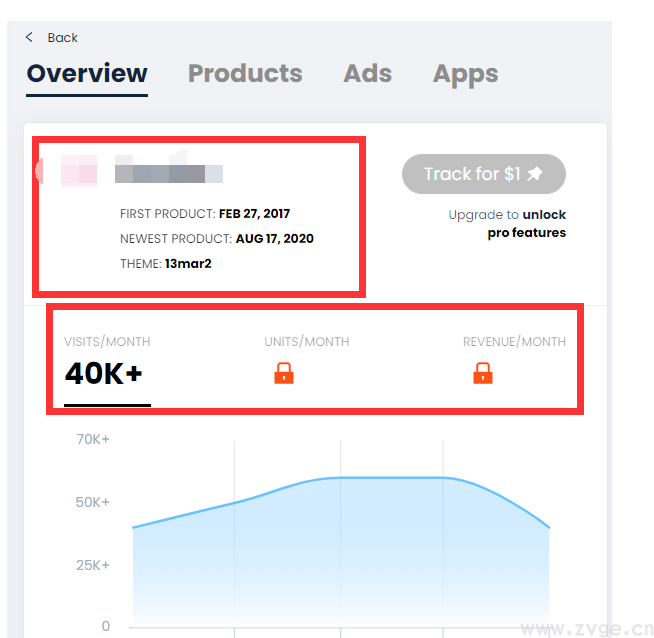Click the REVENUE/MONTH label
The height and width of the screenshot is (638, 654).
(514, 342)
